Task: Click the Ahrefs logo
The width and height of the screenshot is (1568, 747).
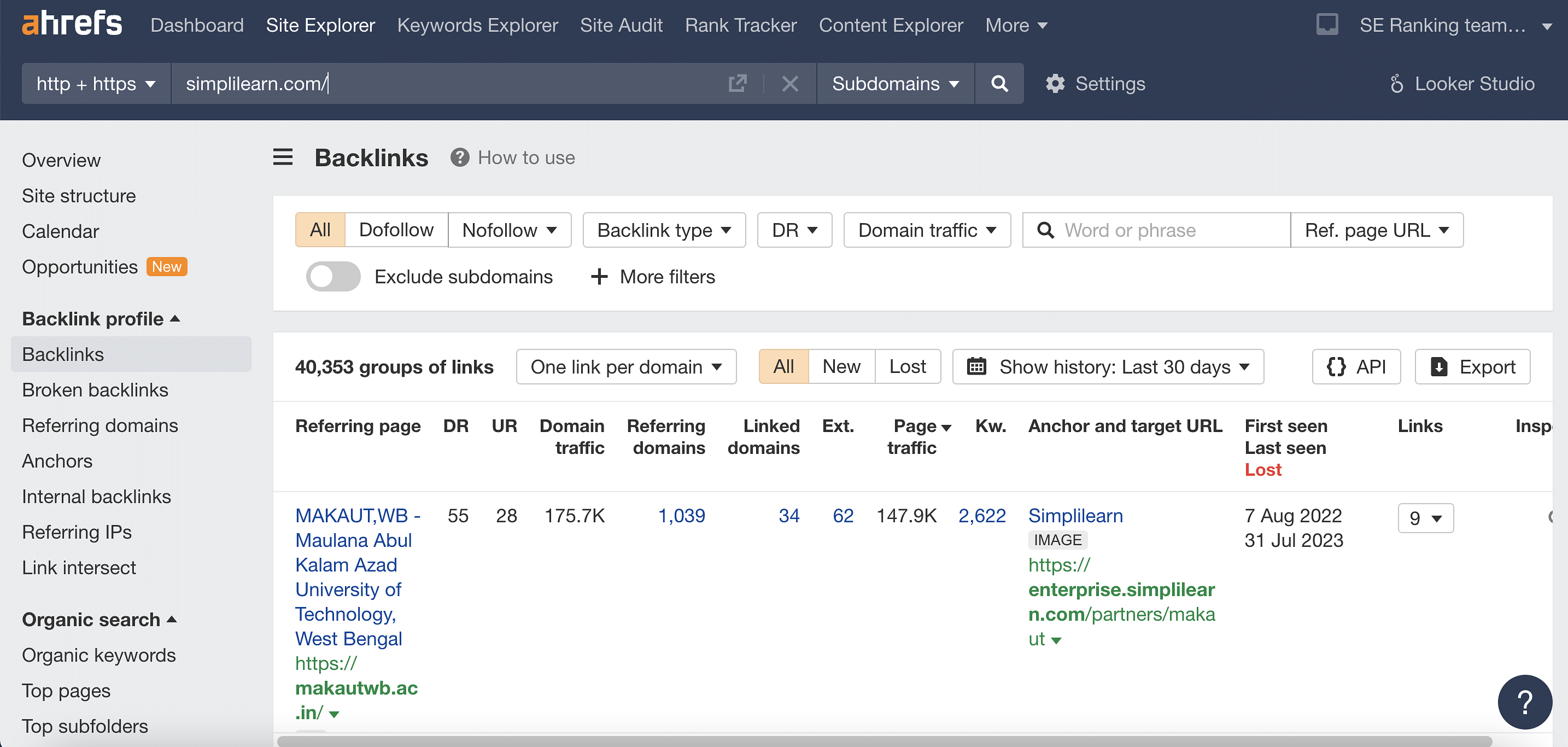Action: click(72, 23)
